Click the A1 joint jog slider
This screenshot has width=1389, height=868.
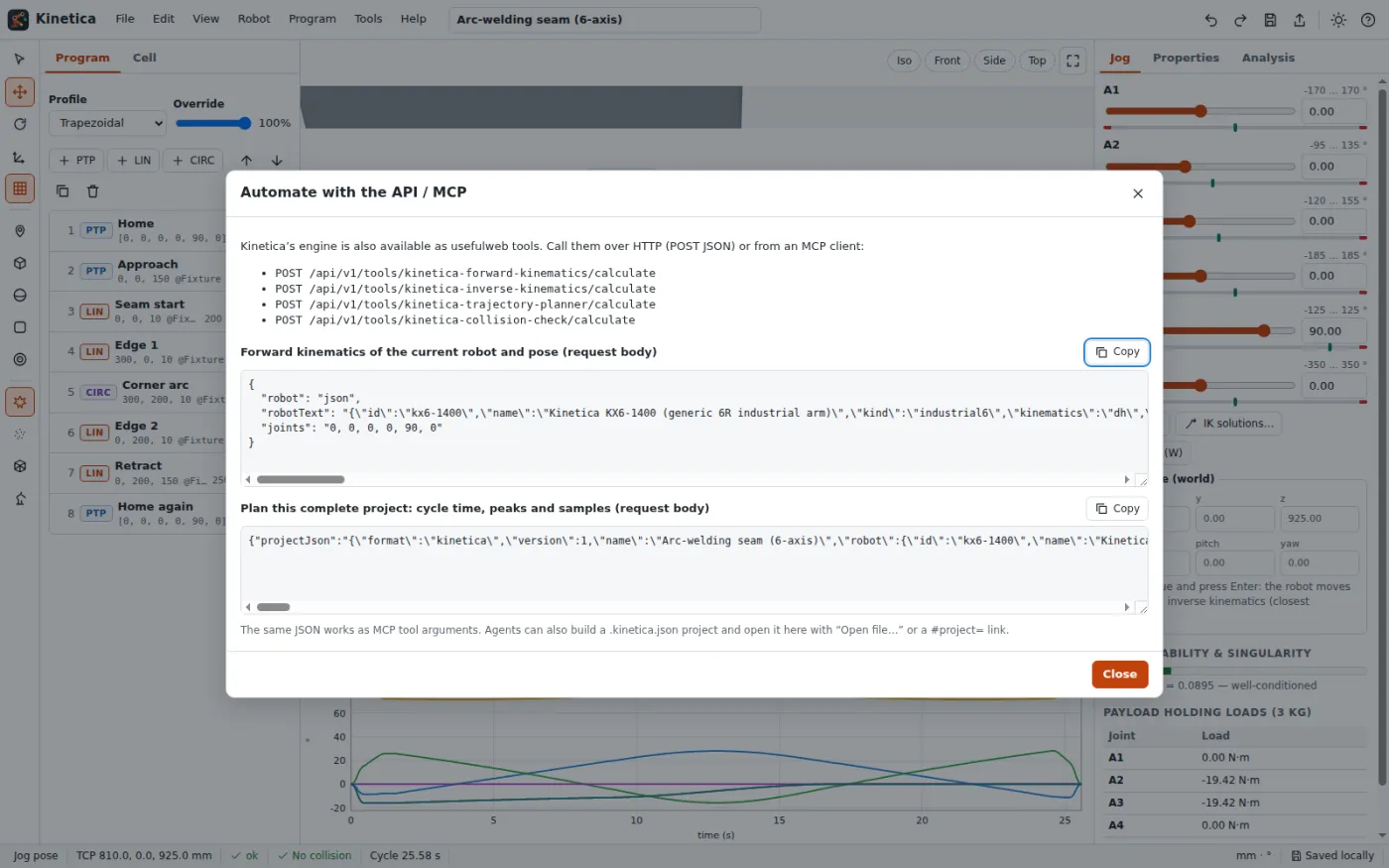(1199, 111)
